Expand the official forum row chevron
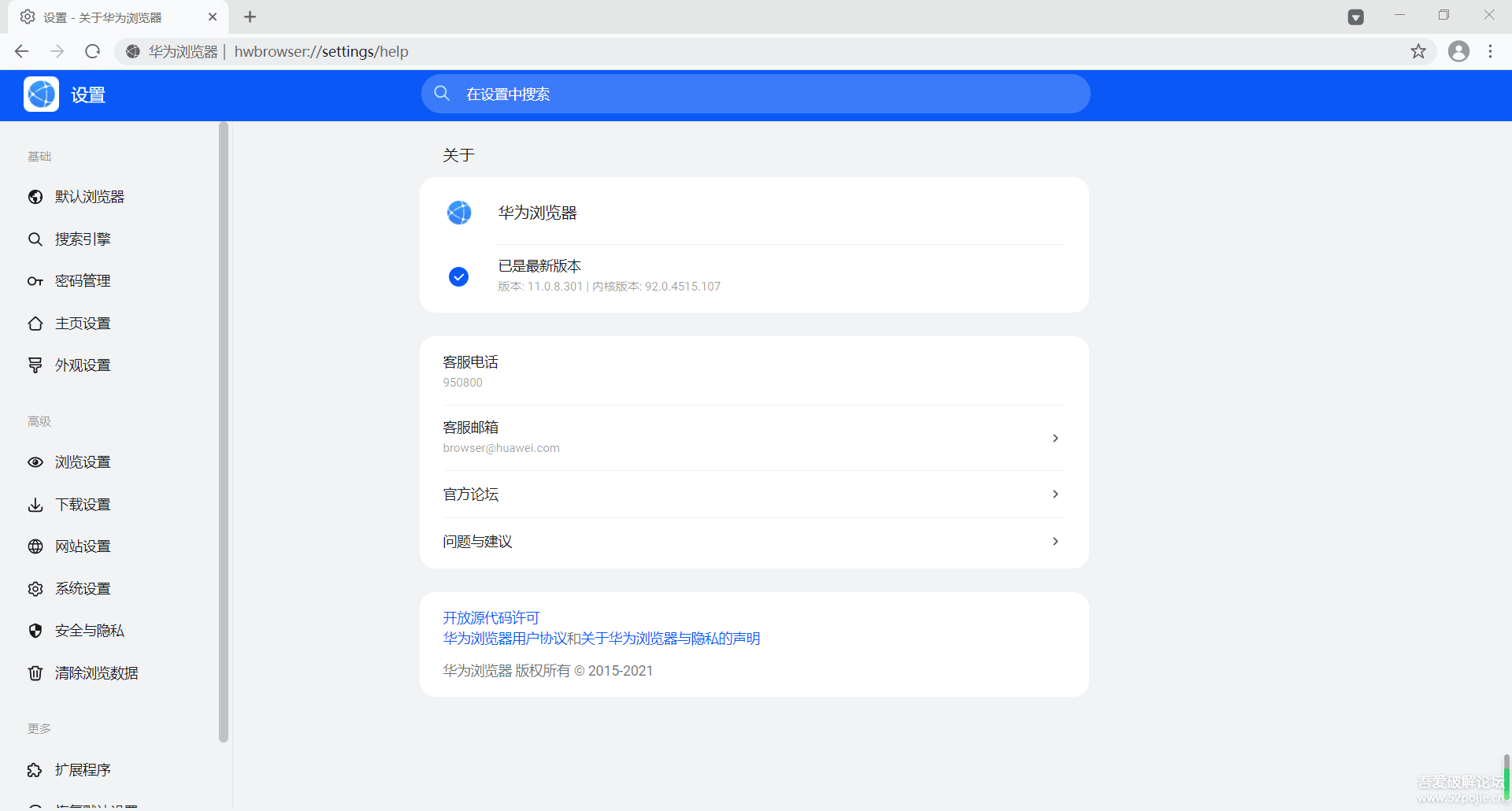The height and width of the screenshot is (811, 1512). (x=1055, y=494)
